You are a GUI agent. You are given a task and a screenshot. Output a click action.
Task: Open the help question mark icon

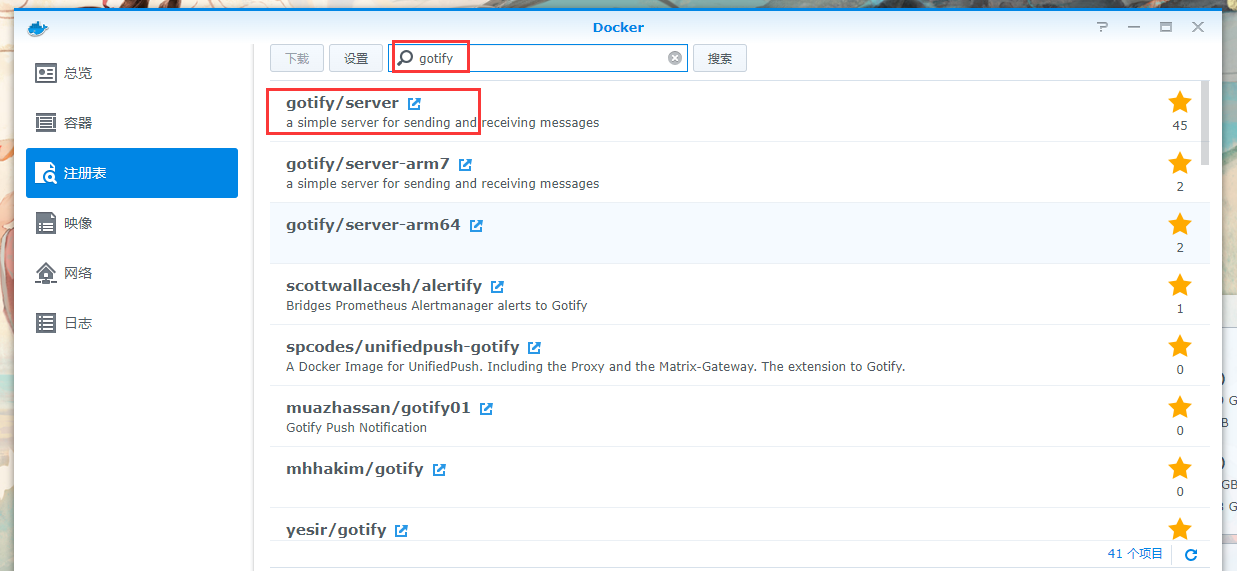coord(1102,27)
